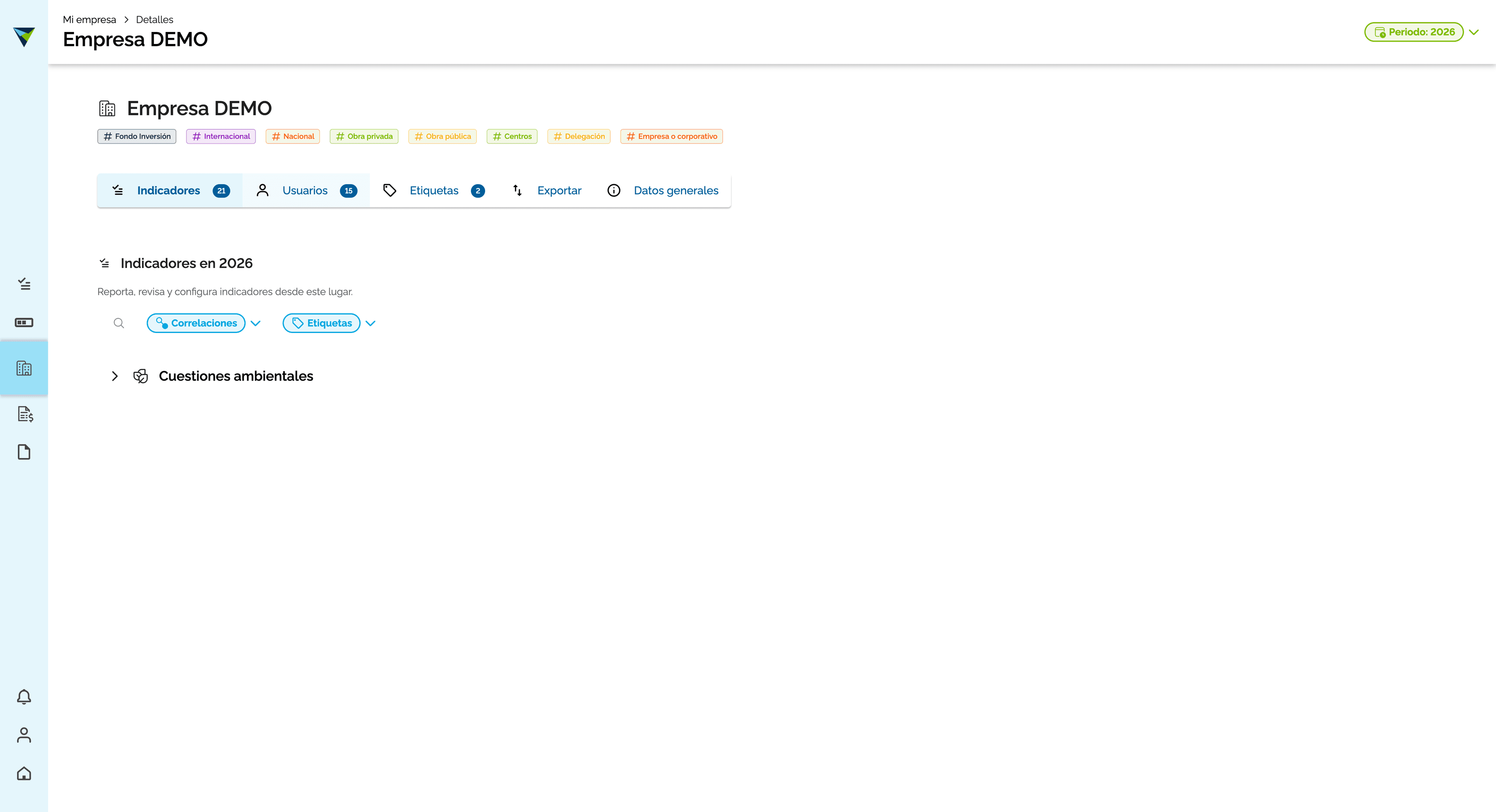Select the Internacional tag

tap(221, 136)
